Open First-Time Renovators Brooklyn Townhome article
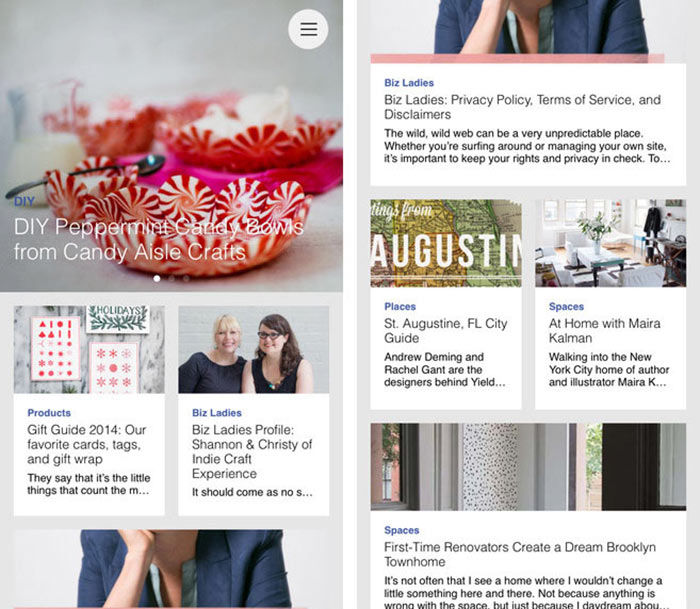The image size is (700, 609). pos(520,554)
